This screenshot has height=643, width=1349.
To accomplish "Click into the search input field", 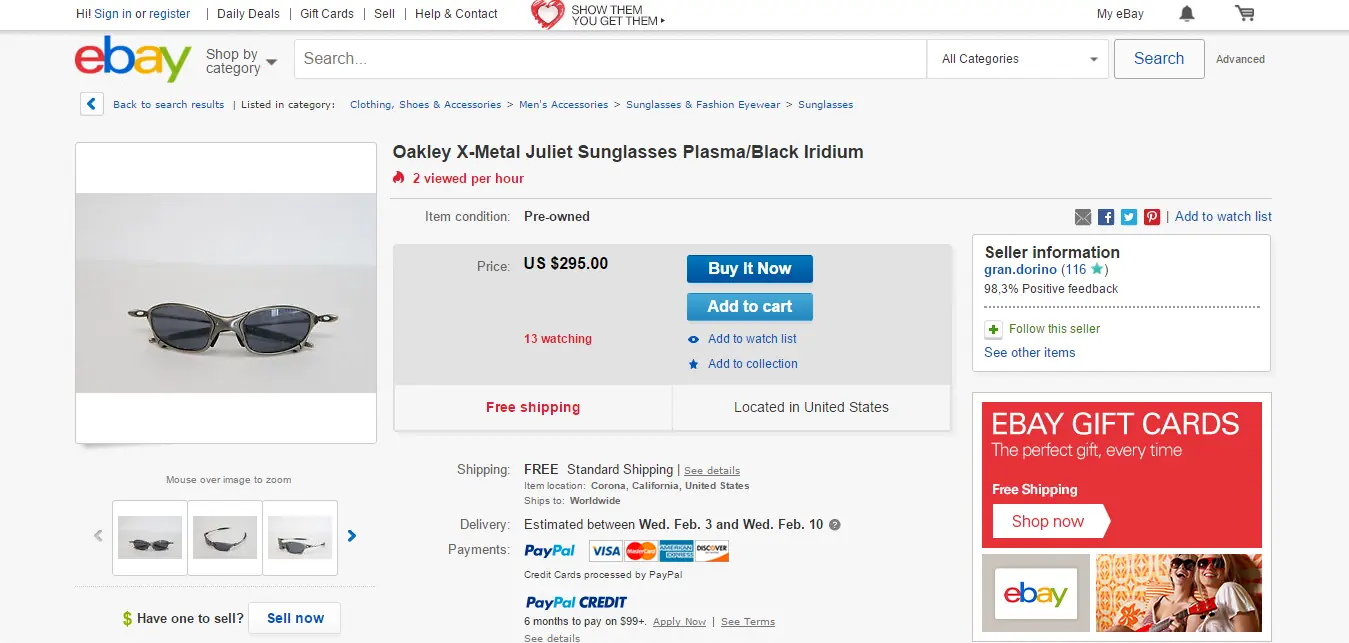I will coord(610,59).
